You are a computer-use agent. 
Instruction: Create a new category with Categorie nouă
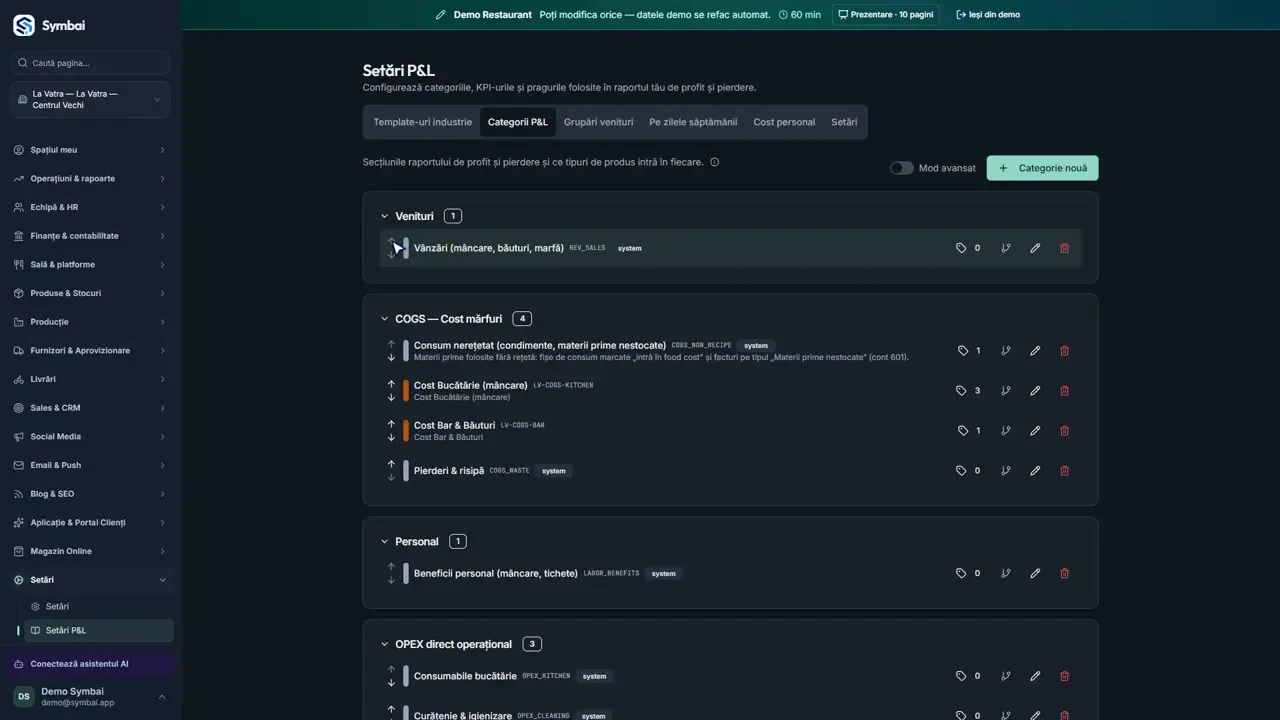click(x=1042, y=168)
